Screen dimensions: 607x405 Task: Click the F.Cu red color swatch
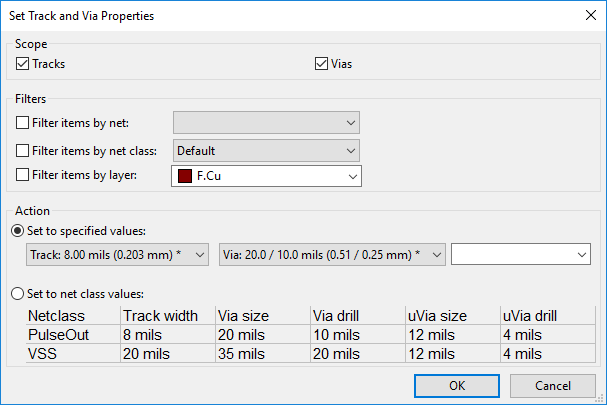[184, 177]
